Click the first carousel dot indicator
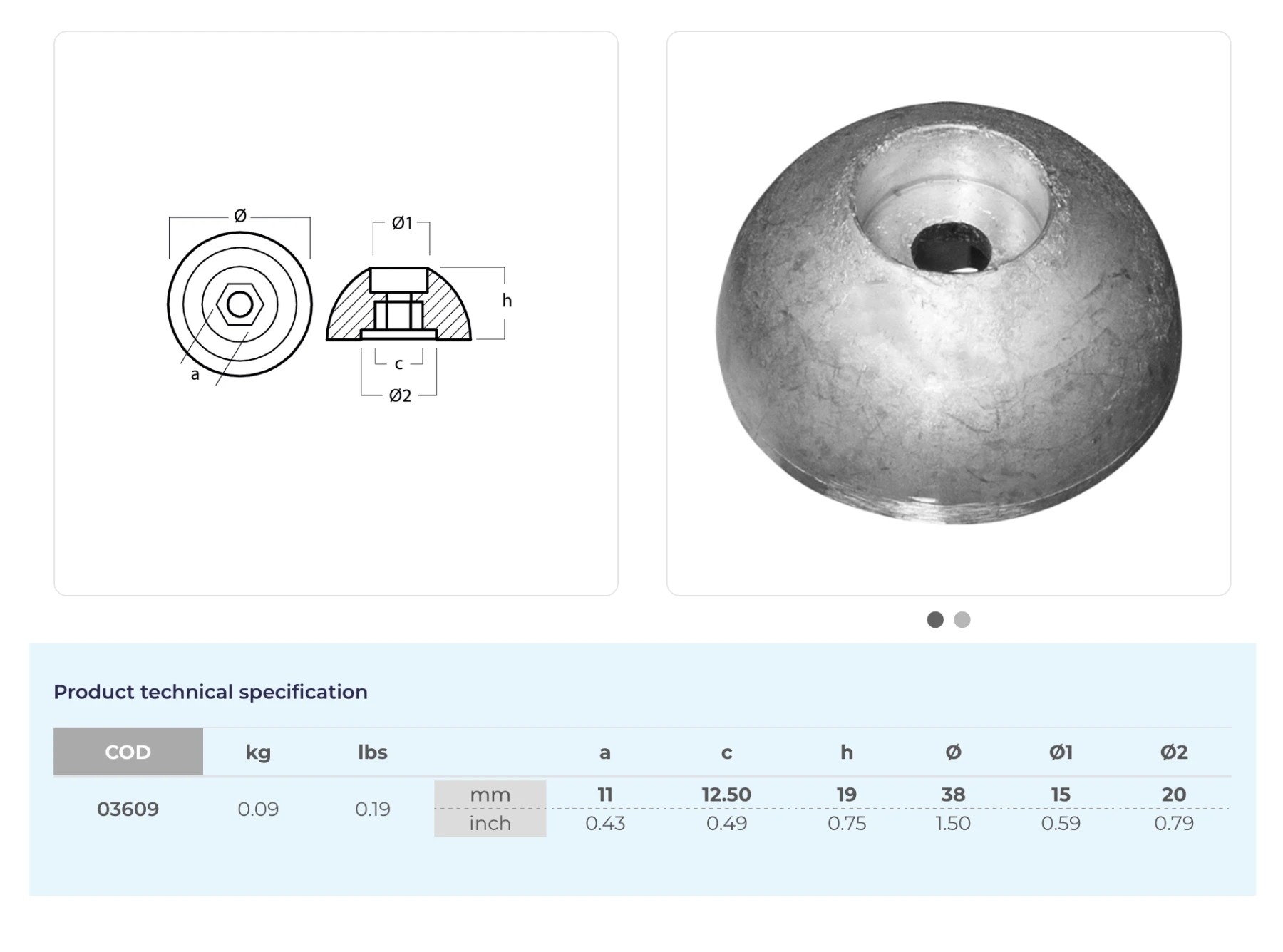The image size is (1283, 952). click(934, 620)
